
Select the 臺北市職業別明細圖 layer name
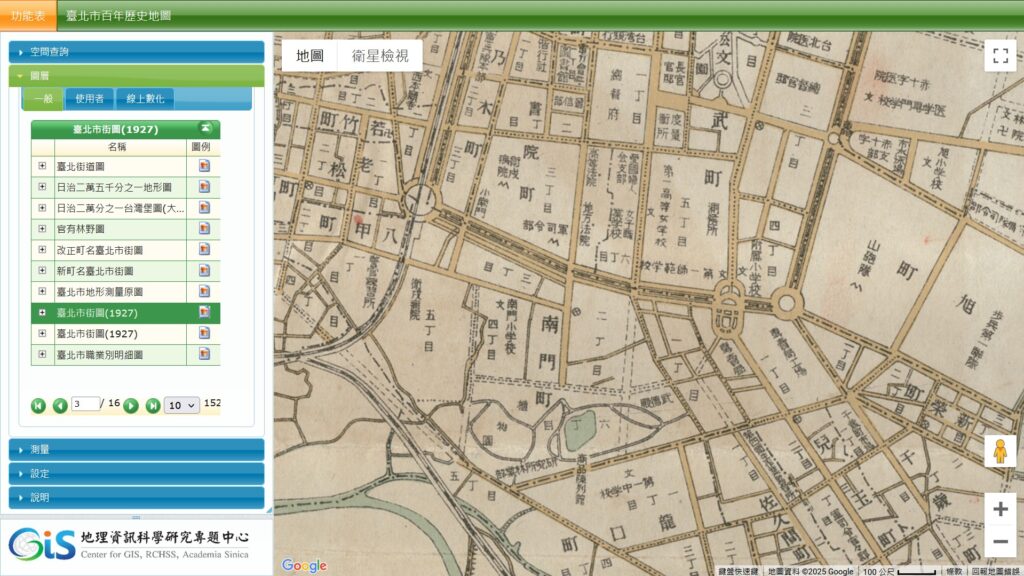[x=99, y=355]
